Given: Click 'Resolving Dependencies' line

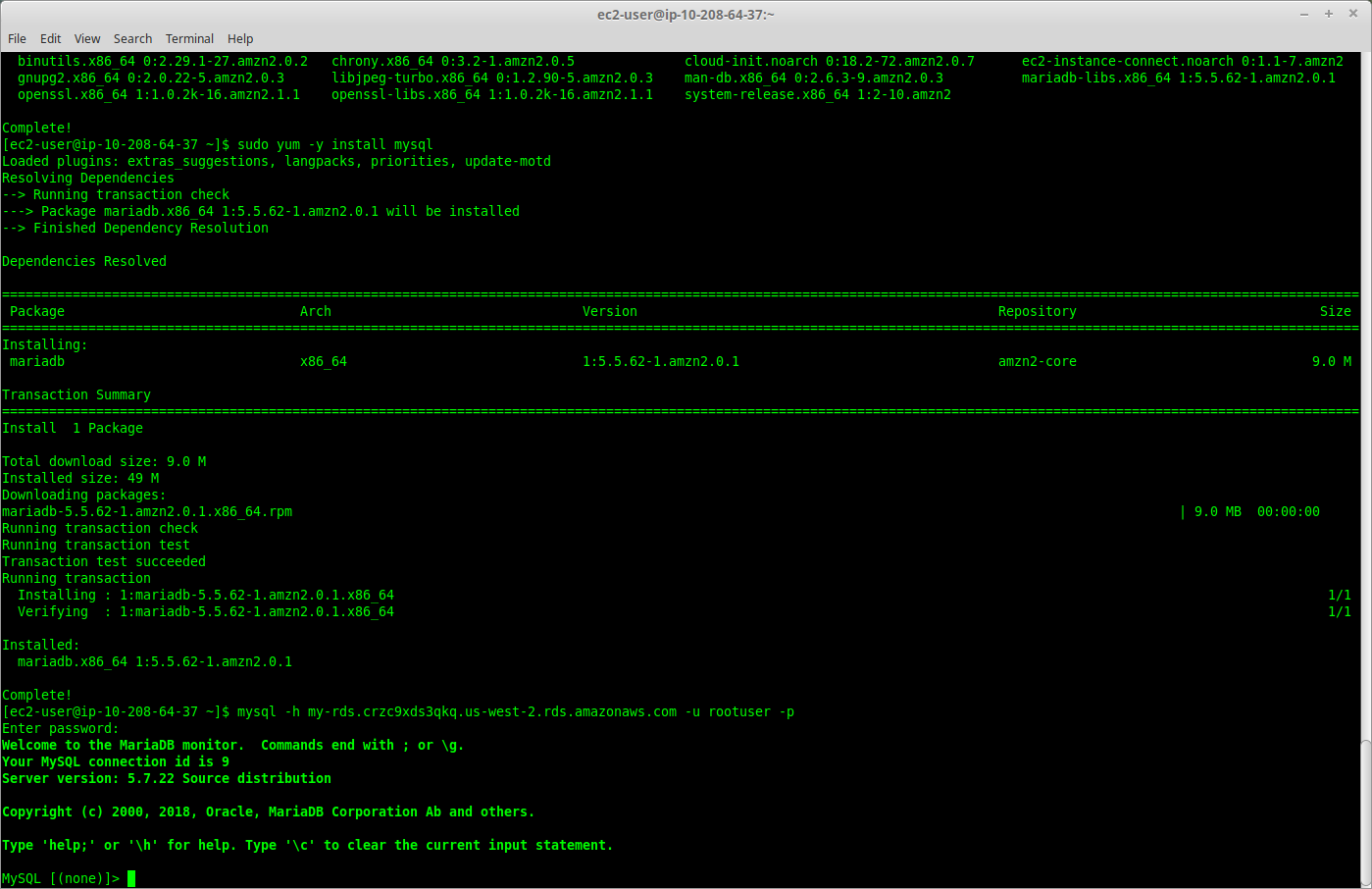Looking at the screenshot, I should (88, 178).
